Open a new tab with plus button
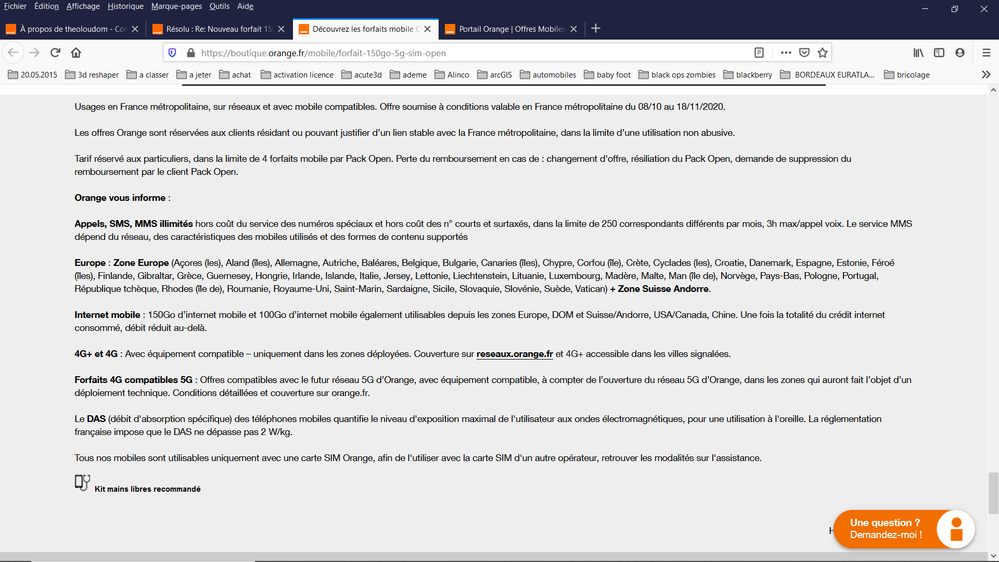The height and width of the screenshot is (562, 999). [x=596, y=29]
